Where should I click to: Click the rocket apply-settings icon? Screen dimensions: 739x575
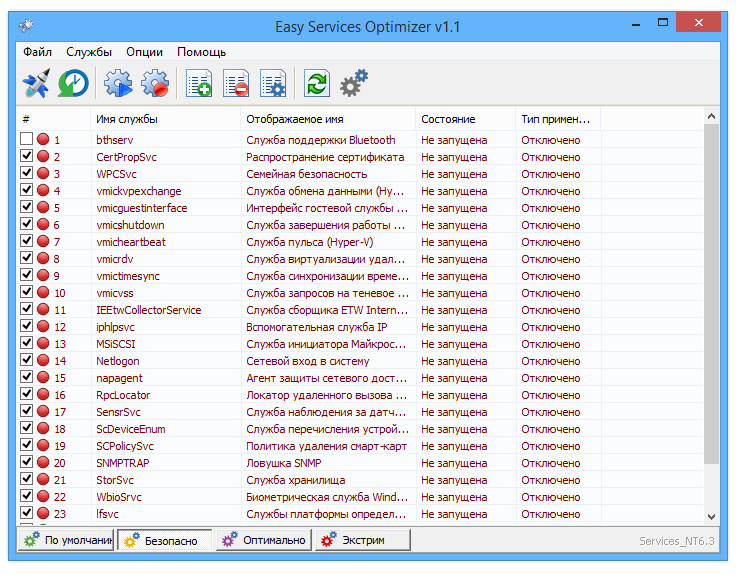coord(36,83)
